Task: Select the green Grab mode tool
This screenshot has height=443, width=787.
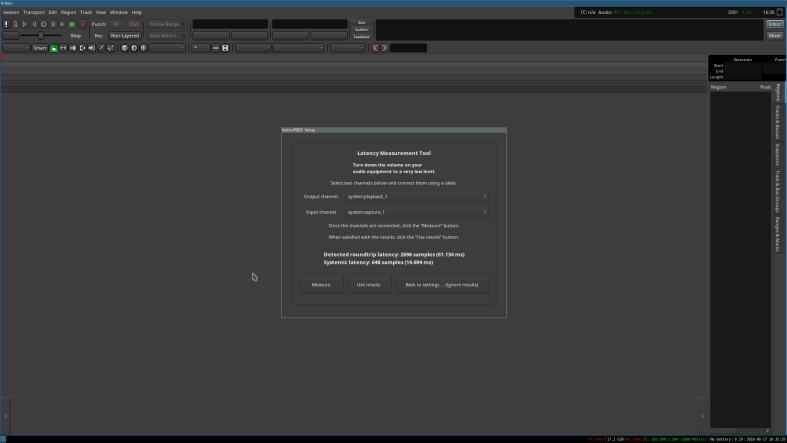Action: click(x=54, y=48)
